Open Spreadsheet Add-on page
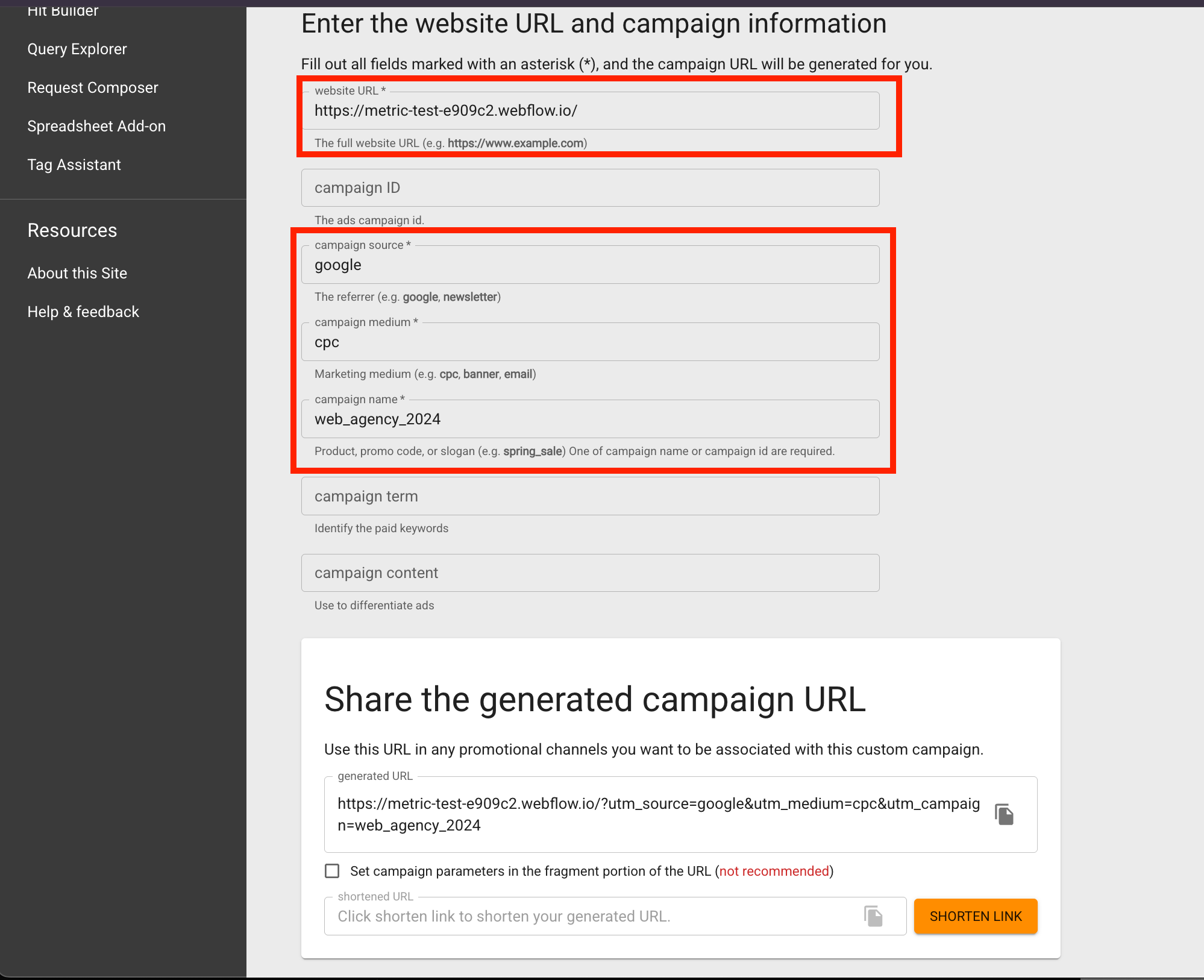 96,126
